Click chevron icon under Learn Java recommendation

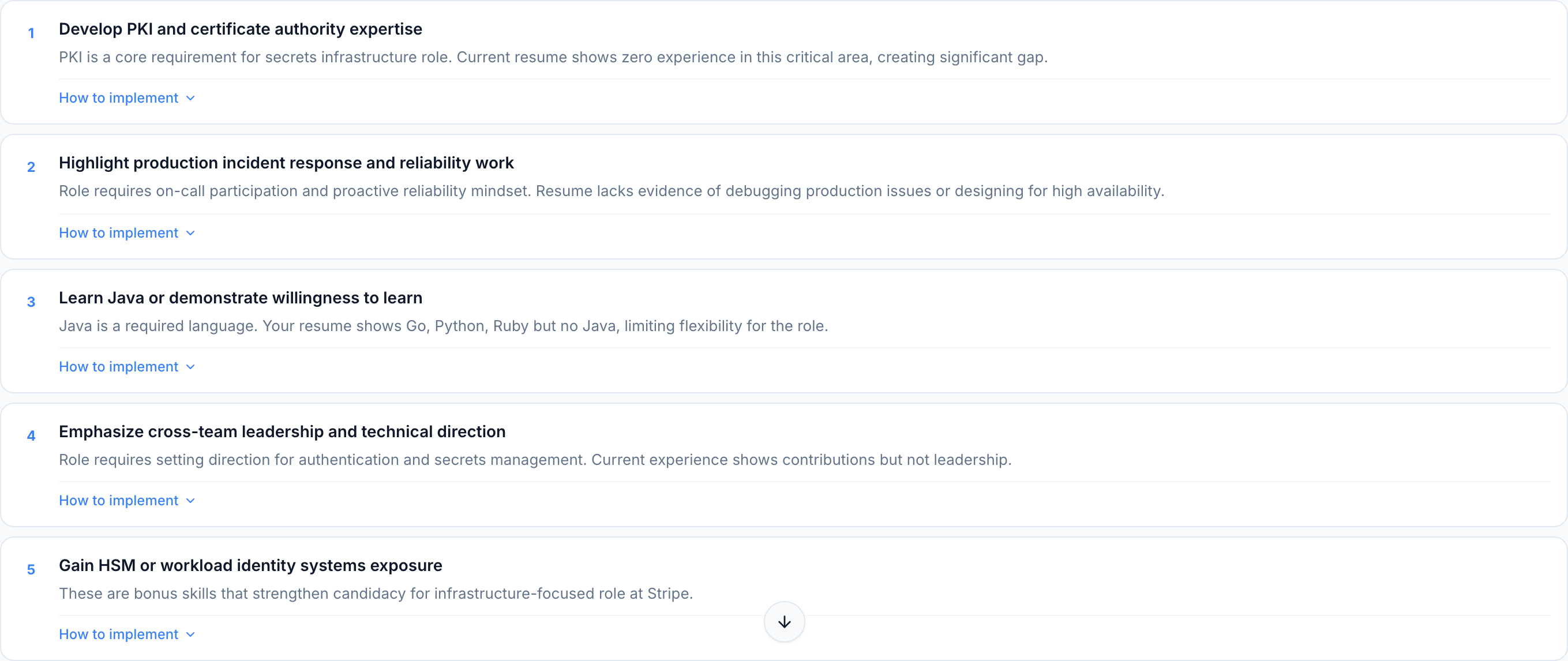click(x=190, y=367)
